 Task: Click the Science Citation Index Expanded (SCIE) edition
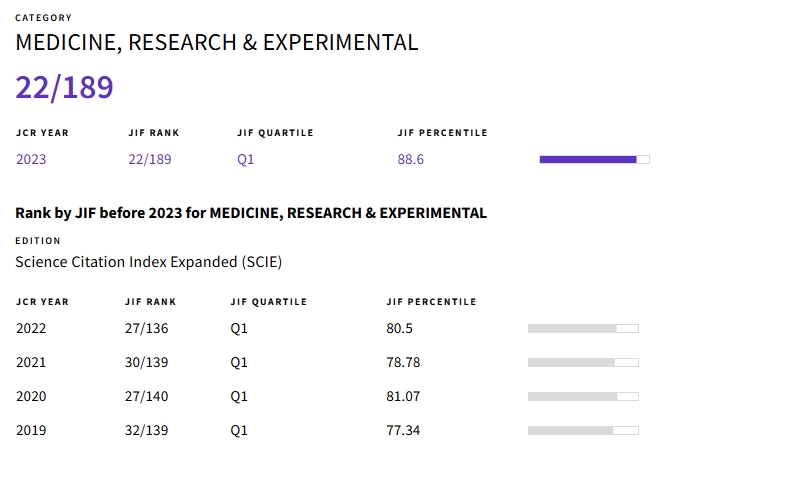pos(148,262)
